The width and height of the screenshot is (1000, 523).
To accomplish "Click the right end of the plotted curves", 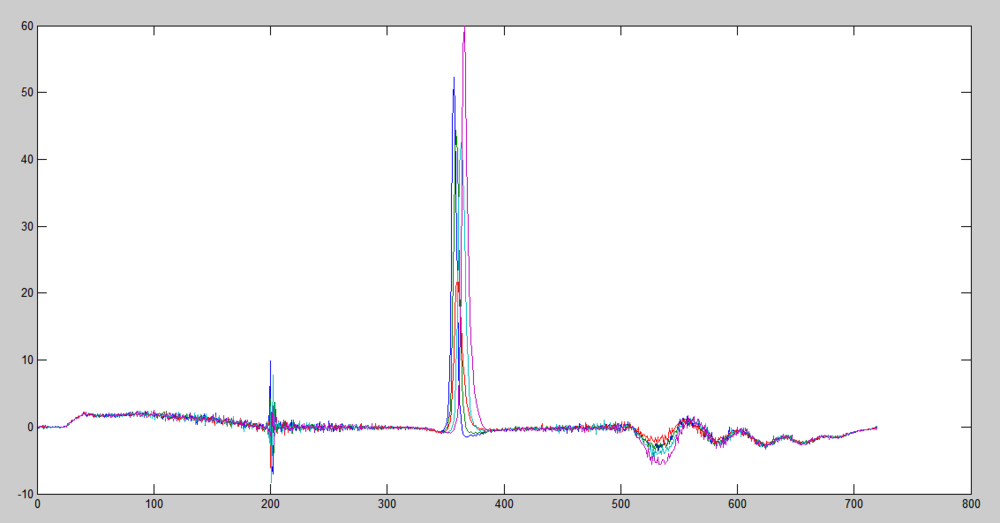I will 877,427.
